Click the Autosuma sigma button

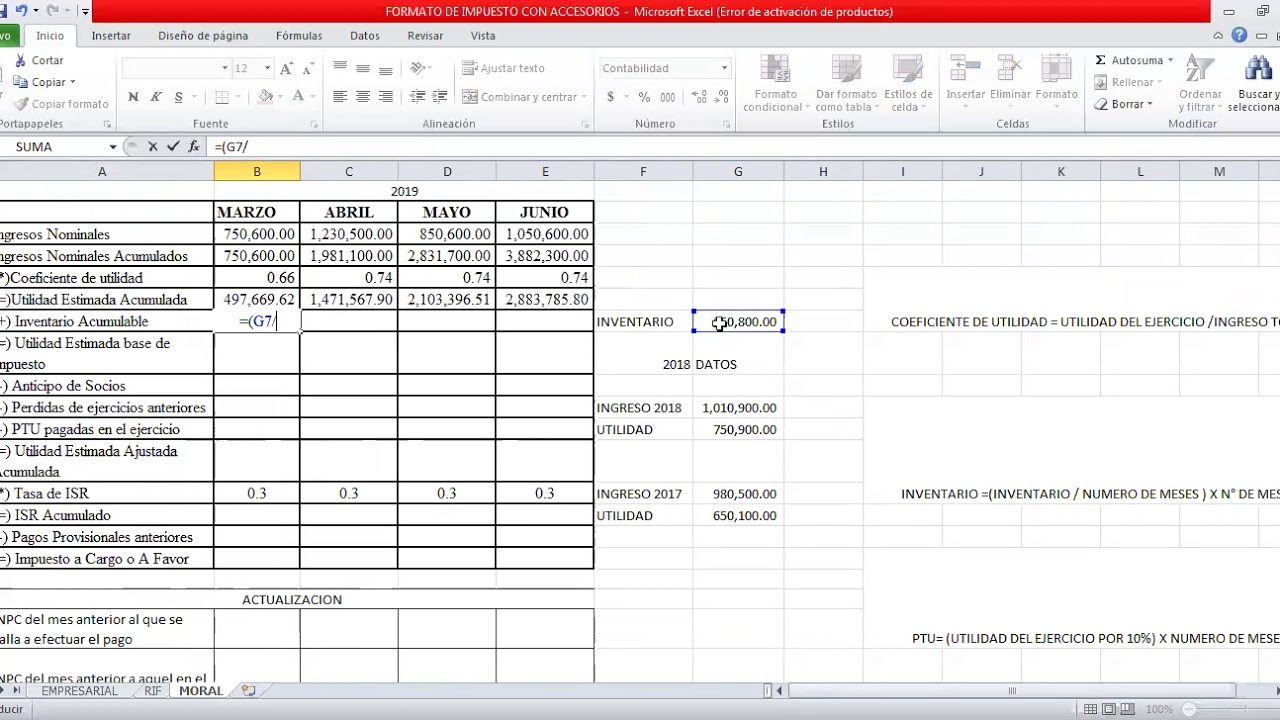[x=1129, y=60]
